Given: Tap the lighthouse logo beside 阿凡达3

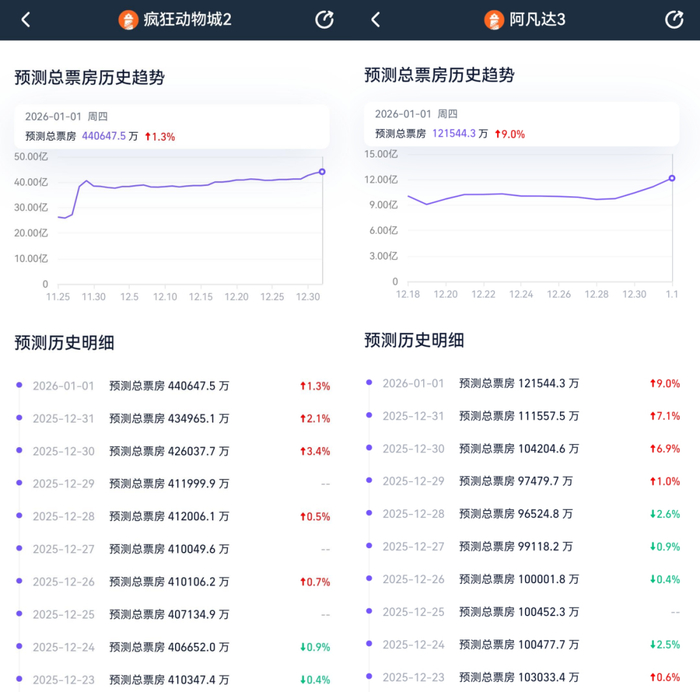Looking at the screenshot, I should point(494,20).
